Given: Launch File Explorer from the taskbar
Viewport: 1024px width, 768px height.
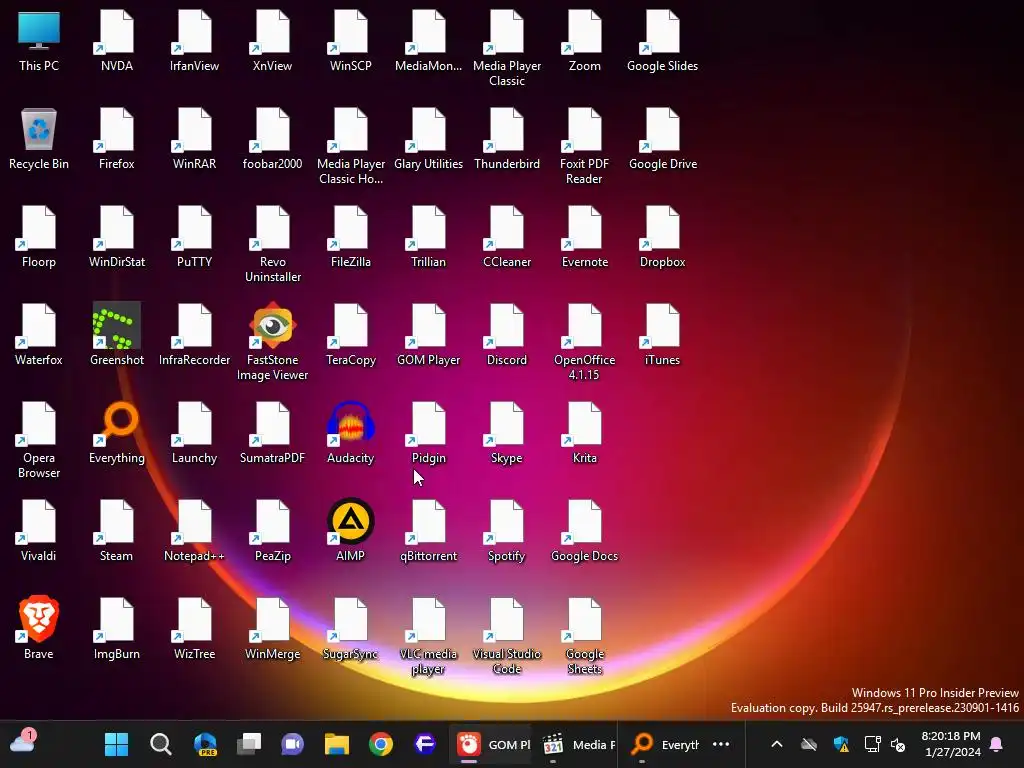Looking at the screenshot, I should 337,744.
